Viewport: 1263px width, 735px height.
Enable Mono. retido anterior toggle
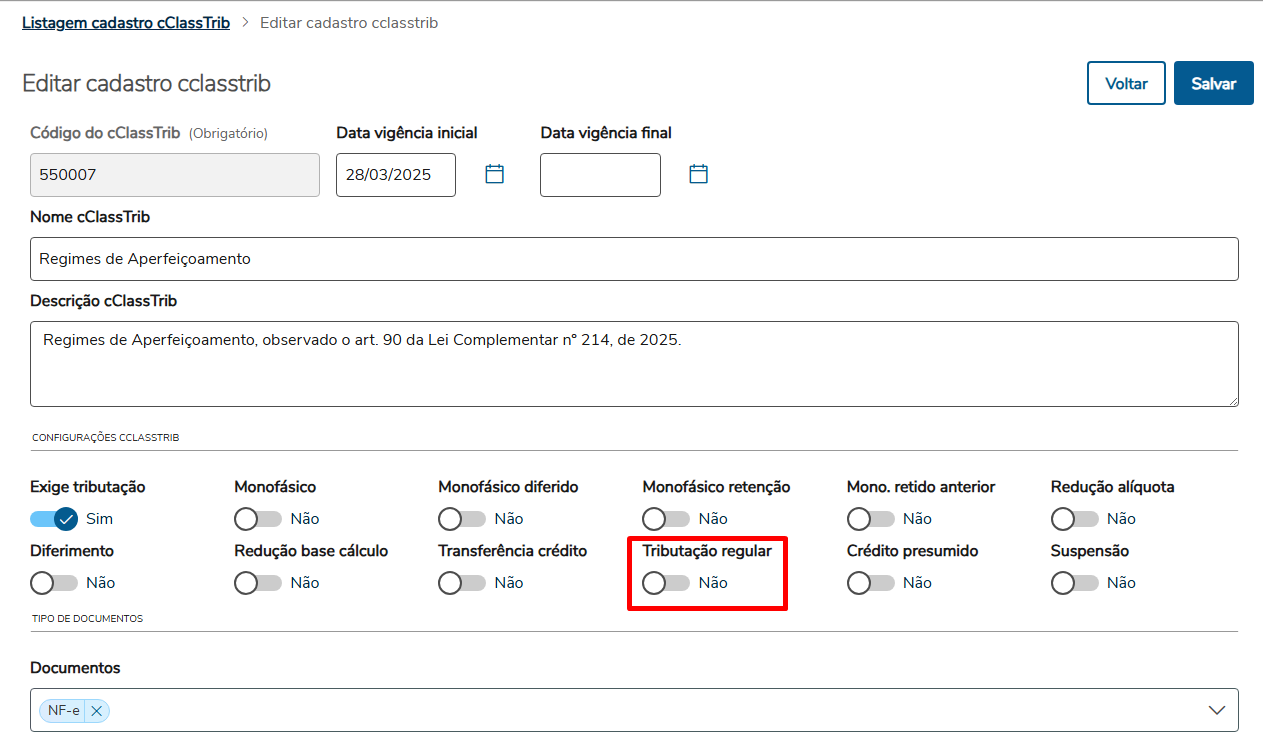tap(870, 519)
